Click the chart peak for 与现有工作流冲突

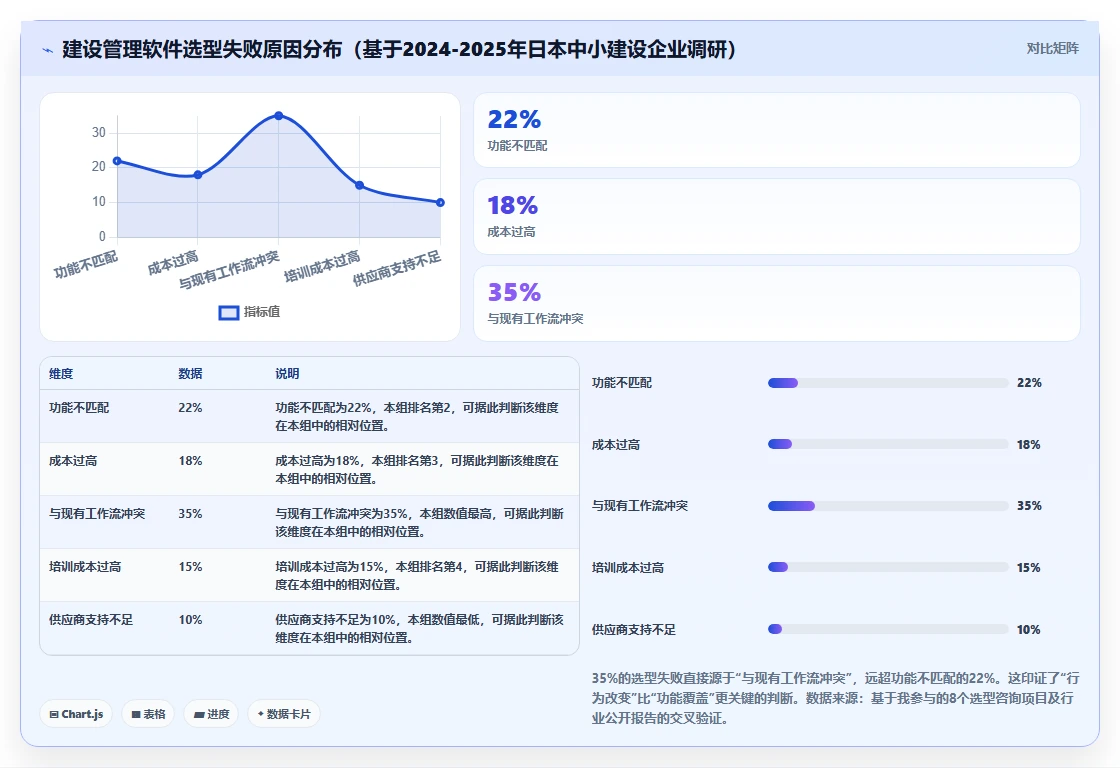(x=279, y=116)
